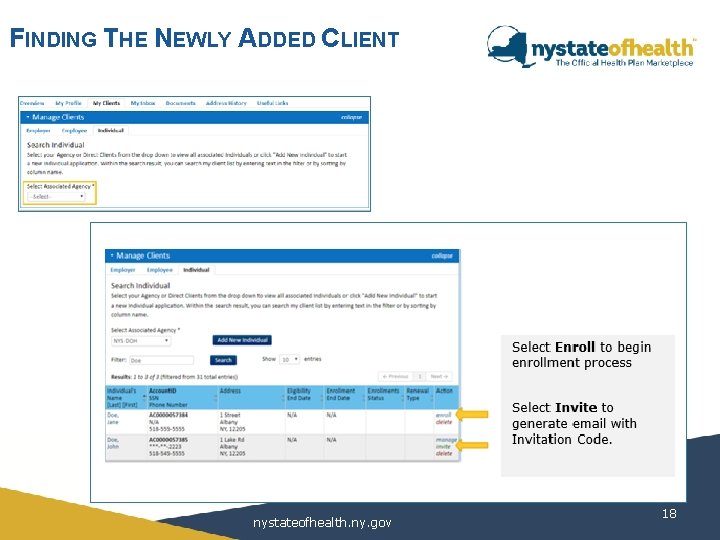Click the Search Individual heading in the larger screenshot
The image size is (720, 540).
pos(141,286)
